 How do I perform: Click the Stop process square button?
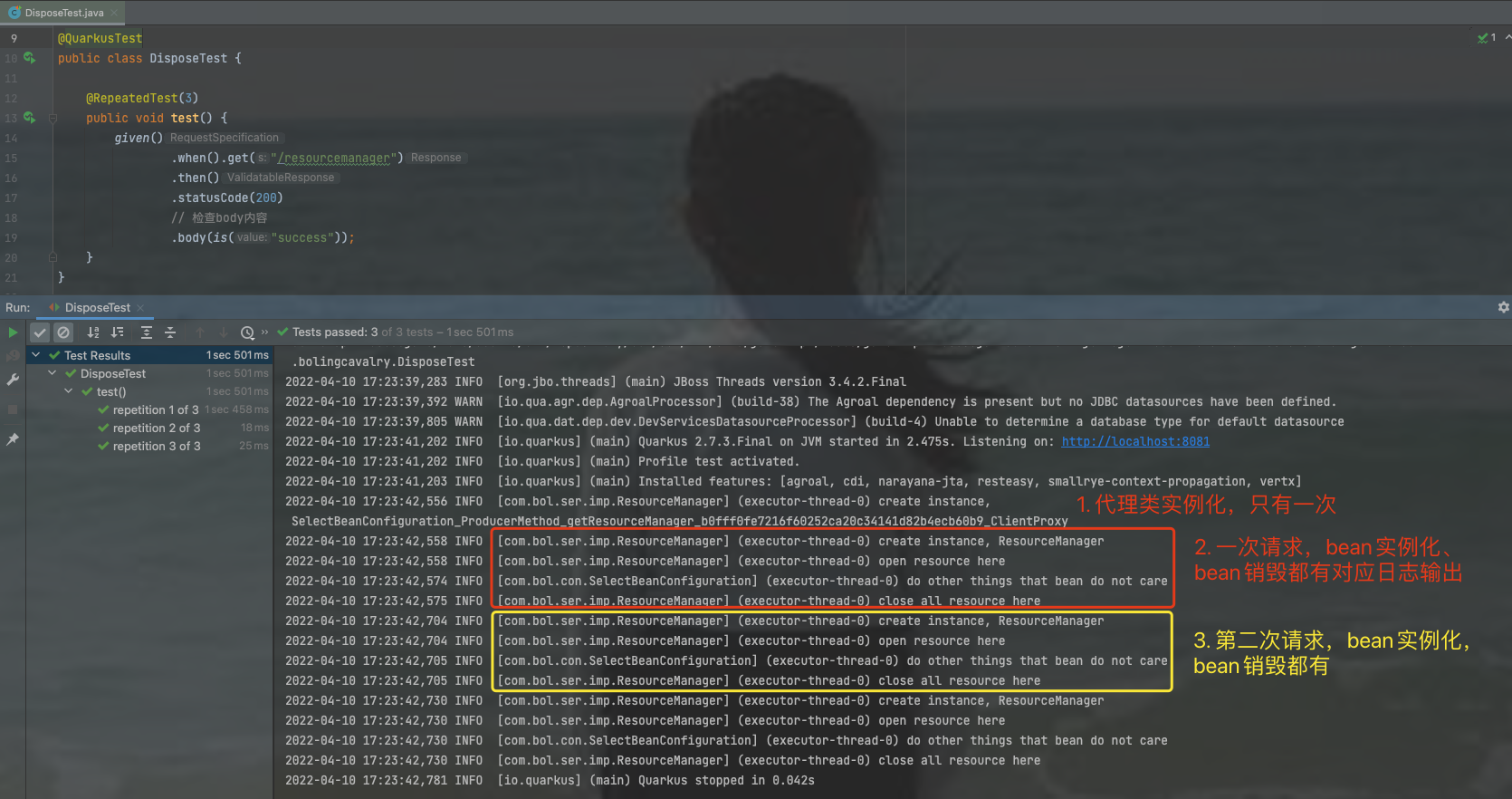13,409
